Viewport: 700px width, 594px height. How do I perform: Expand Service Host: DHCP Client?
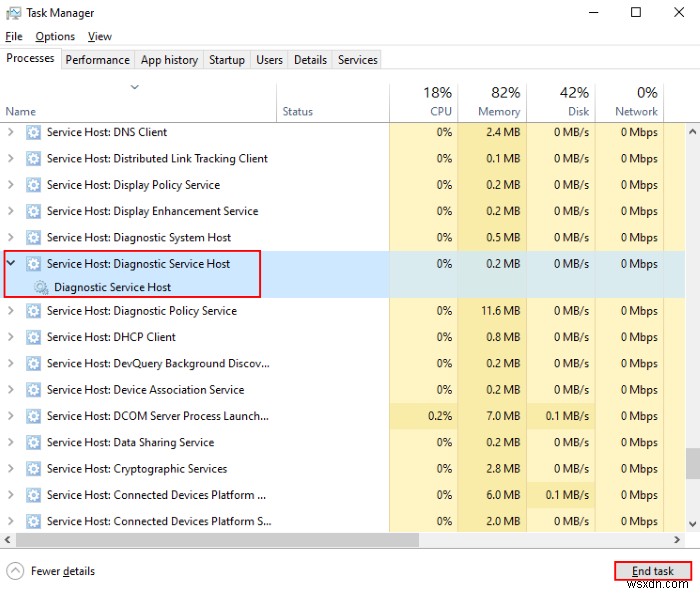pos(11,337)
